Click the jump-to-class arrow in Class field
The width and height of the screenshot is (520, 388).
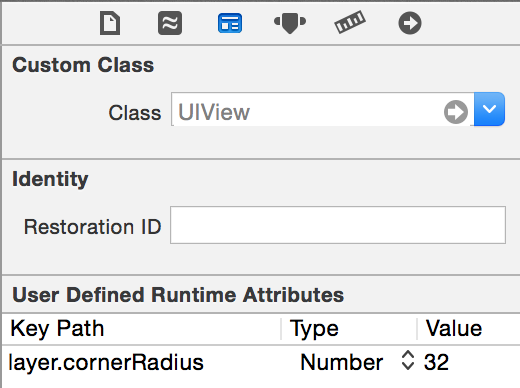coord(456,112)
